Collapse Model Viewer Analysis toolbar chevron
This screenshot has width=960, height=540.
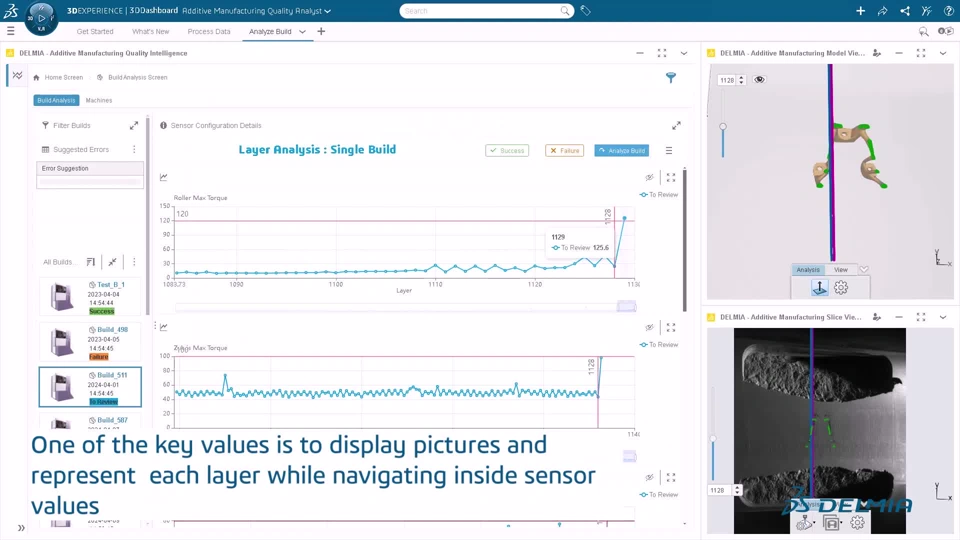click(864, 269)
